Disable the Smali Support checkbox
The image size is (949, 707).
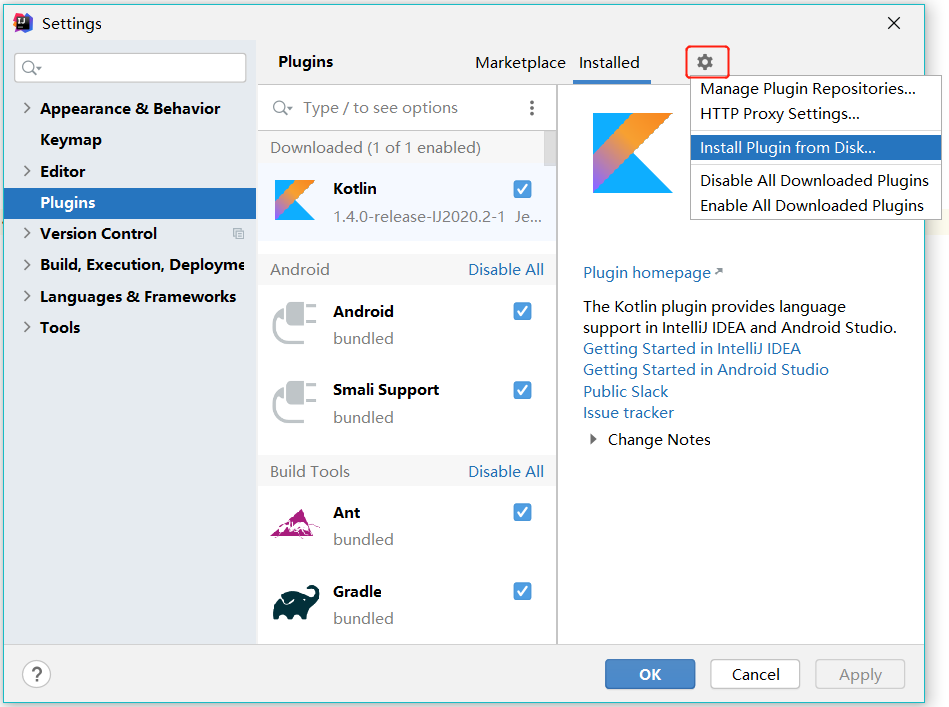click(x=522, y=390)
